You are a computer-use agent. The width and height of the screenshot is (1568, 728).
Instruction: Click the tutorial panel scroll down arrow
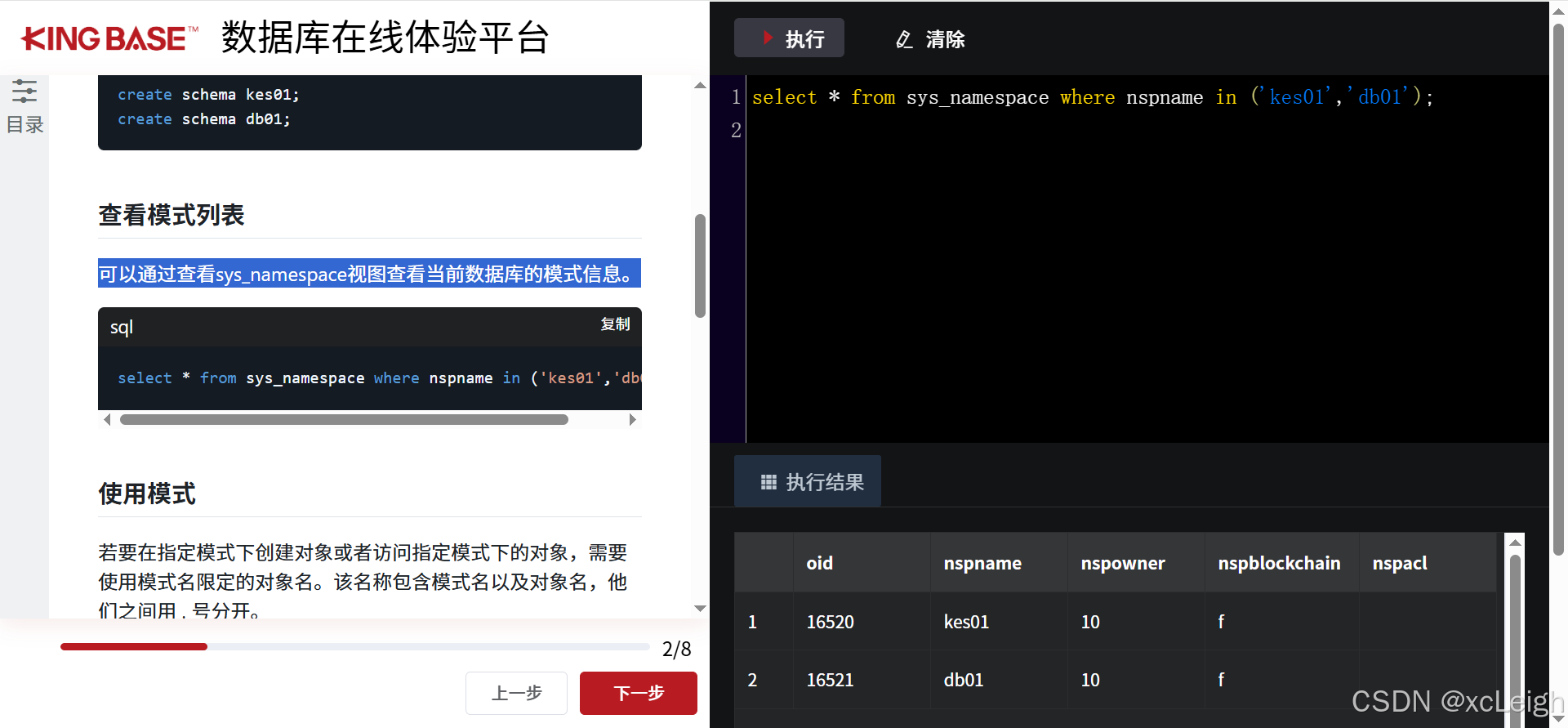(700, 609)
